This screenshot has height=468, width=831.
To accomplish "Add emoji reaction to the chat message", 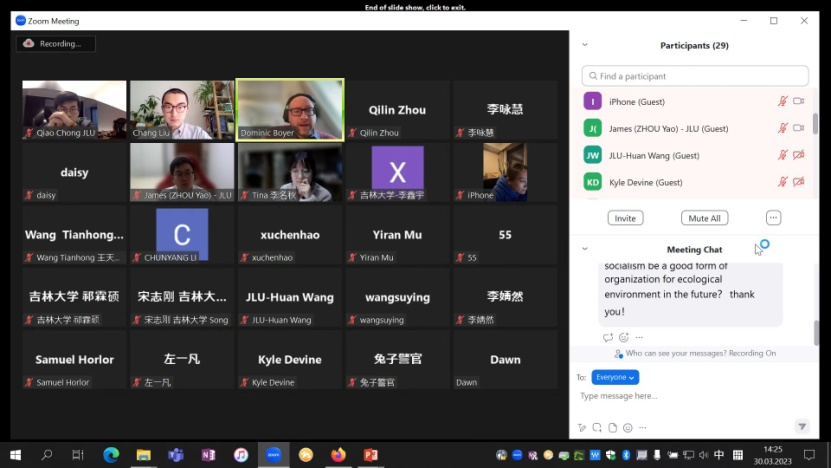I will pyautogui.click(x=623, y=338).
